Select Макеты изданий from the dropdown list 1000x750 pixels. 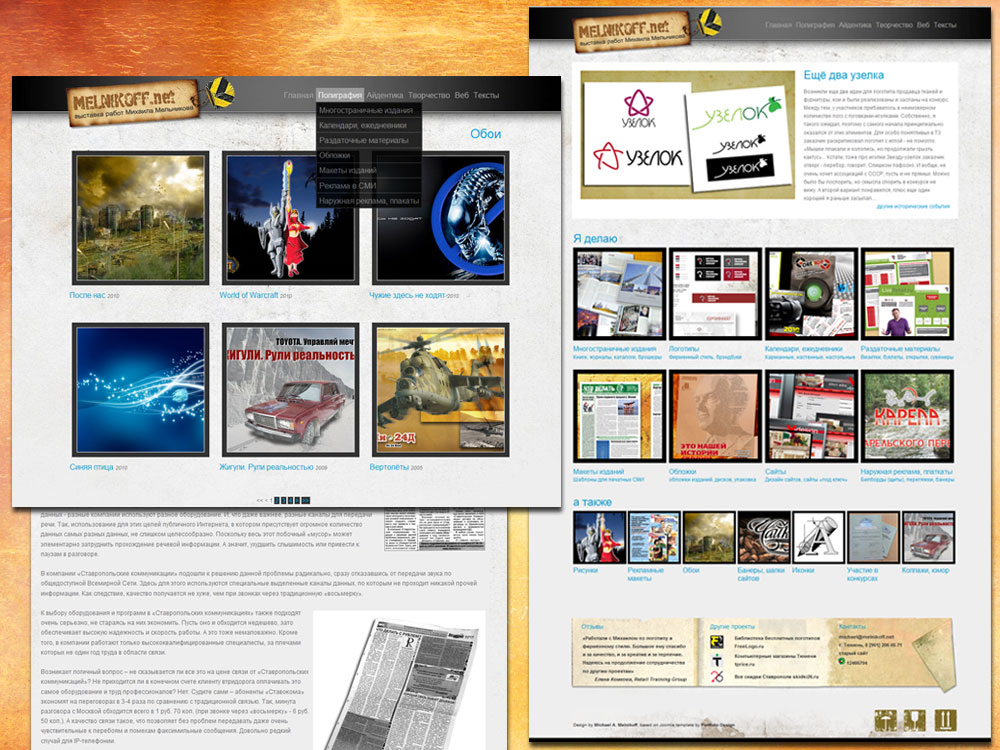[x=369, y=170]
